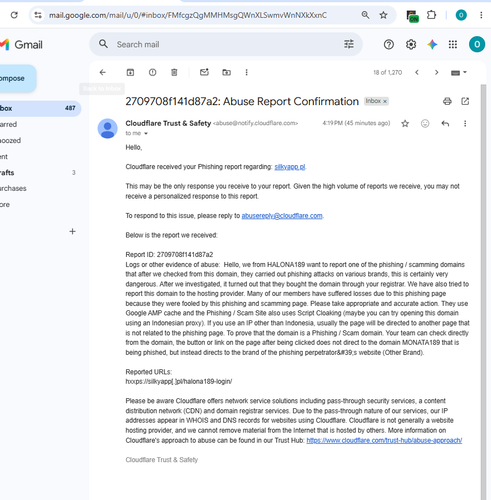This screenshot has height=500, width=491.
Task: Click the zoom magnifier icon in address bar
Action: coord(365,15)
